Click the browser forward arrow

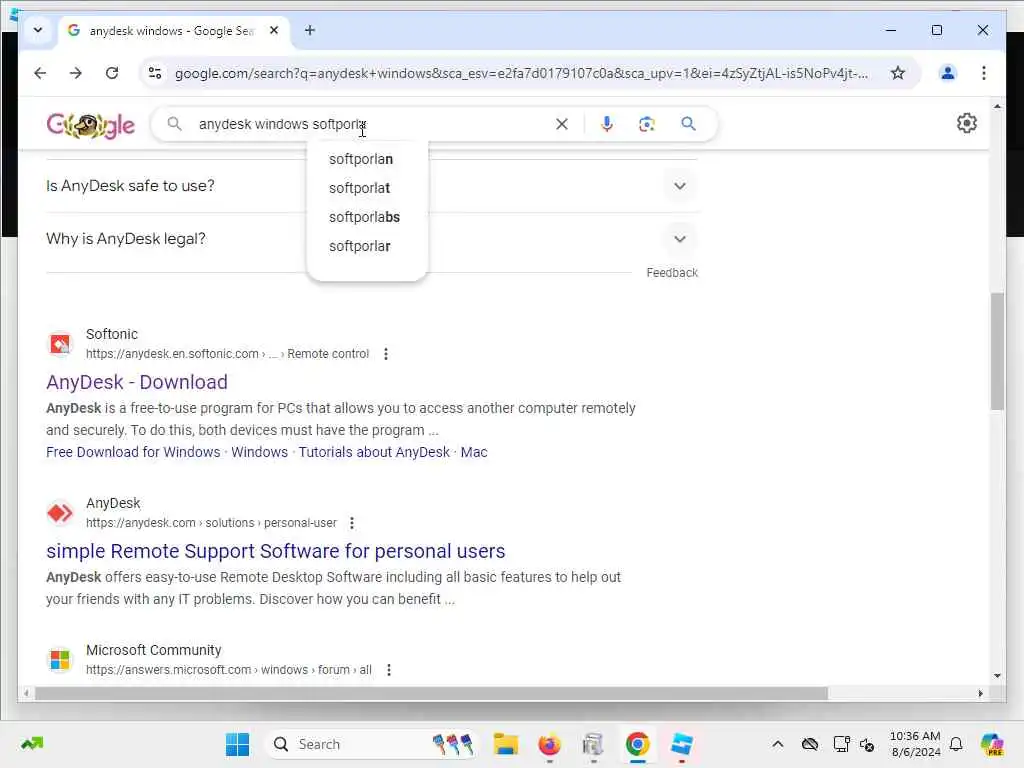coord(76,73)
